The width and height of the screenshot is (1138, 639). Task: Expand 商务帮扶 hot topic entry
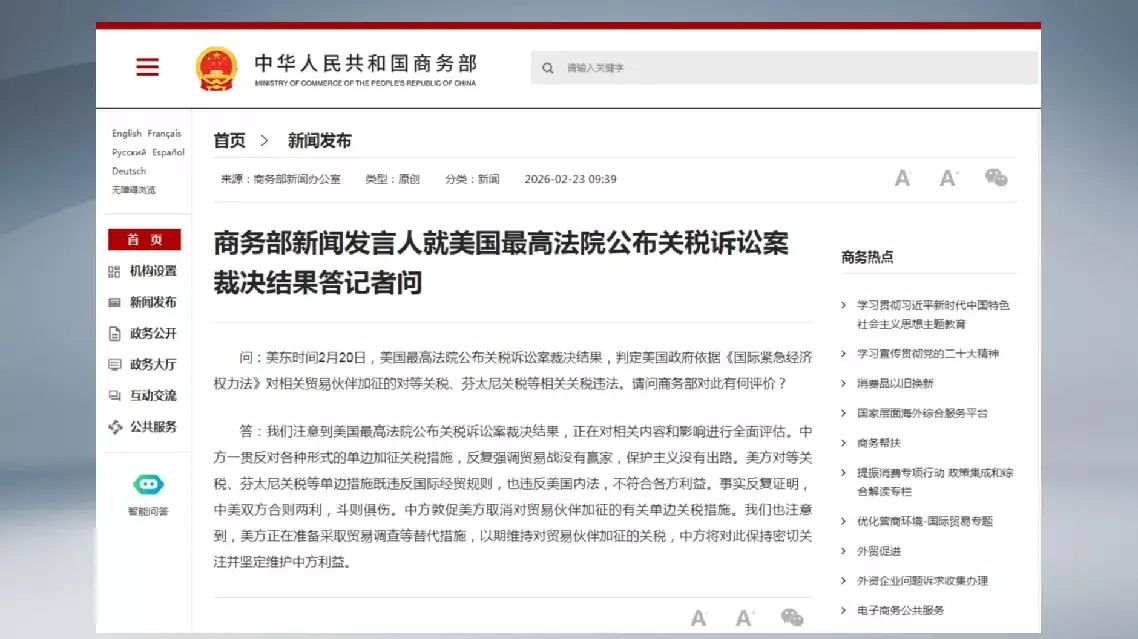coord(878,442)
